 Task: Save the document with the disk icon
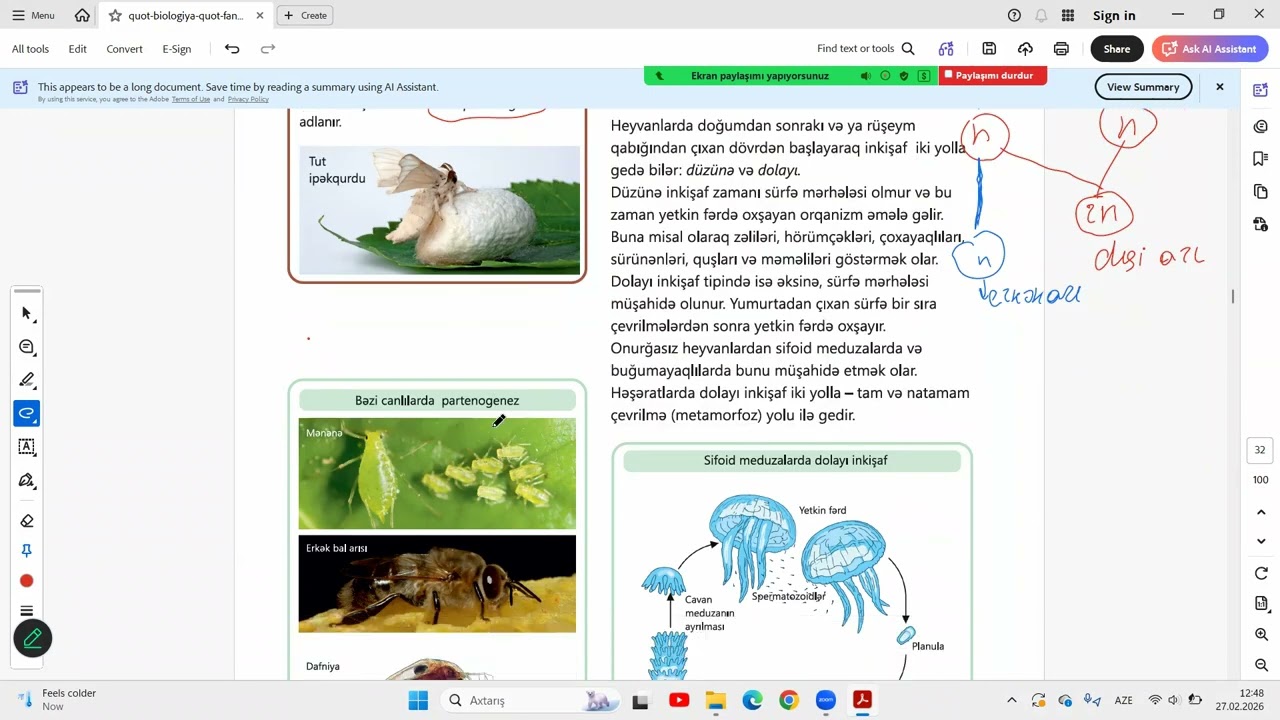pyautogui.click(x=989, y=49)
